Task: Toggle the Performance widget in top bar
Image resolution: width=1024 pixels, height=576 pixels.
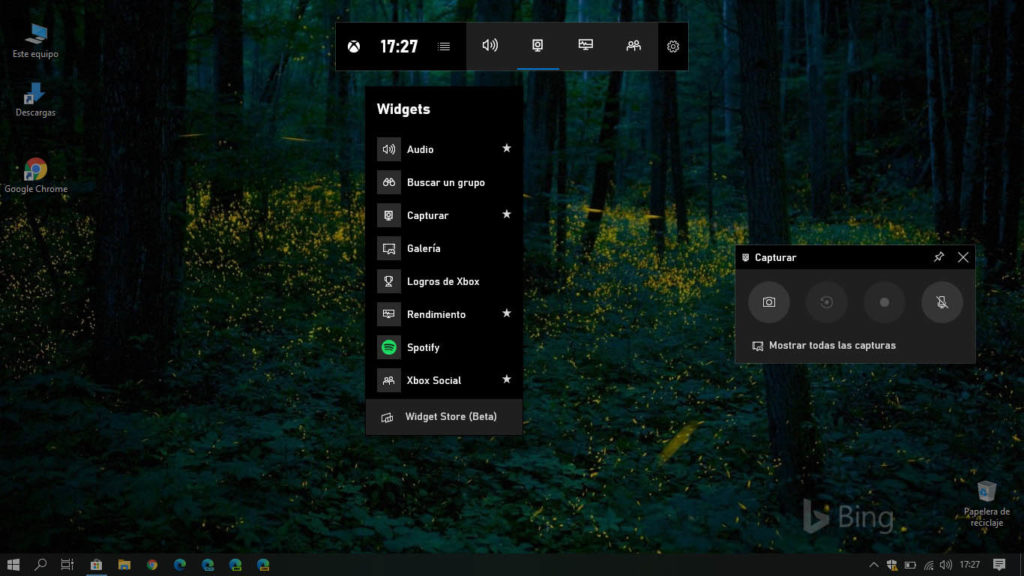Action: [x=586, y=46]
